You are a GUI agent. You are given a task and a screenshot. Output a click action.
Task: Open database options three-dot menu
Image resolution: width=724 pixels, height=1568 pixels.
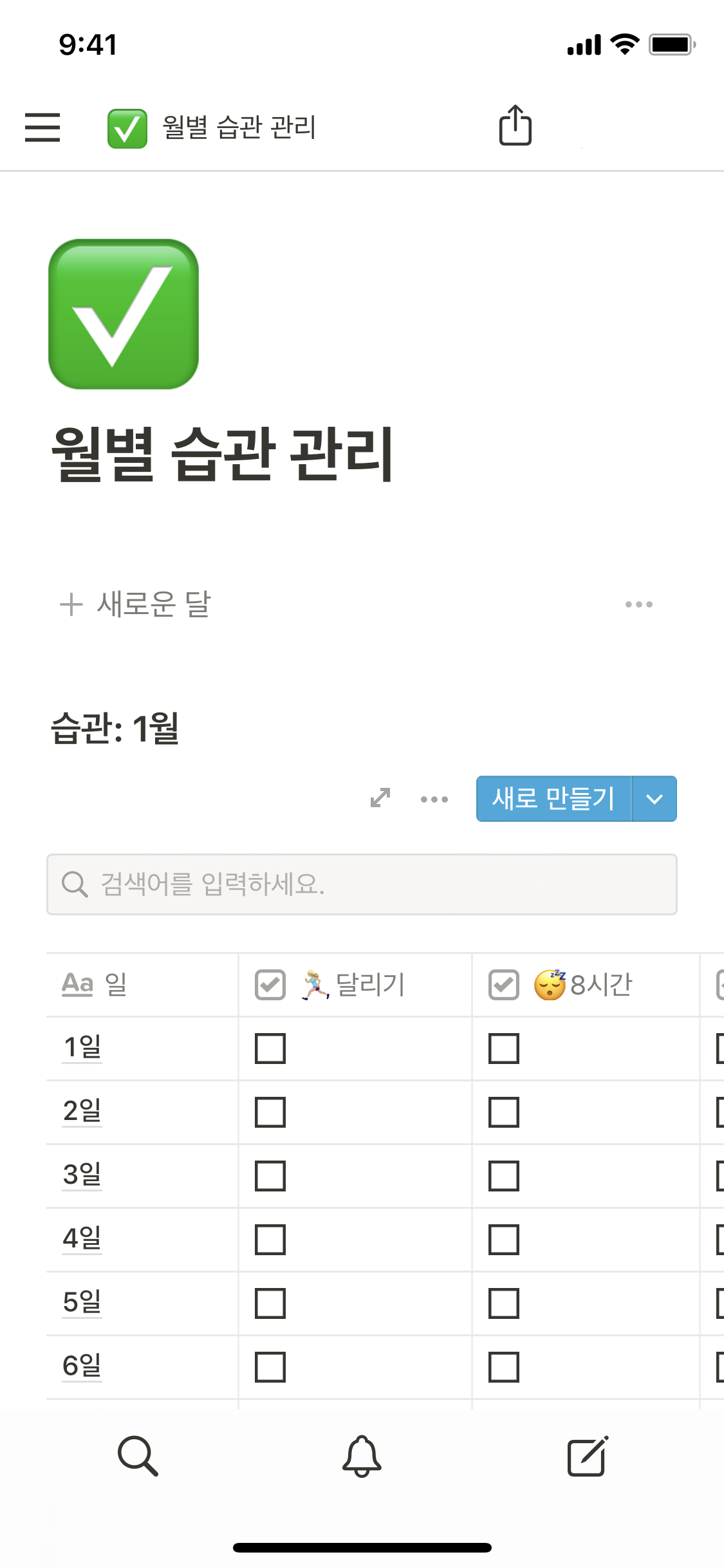pyautogui.click(x=434, y=799)
